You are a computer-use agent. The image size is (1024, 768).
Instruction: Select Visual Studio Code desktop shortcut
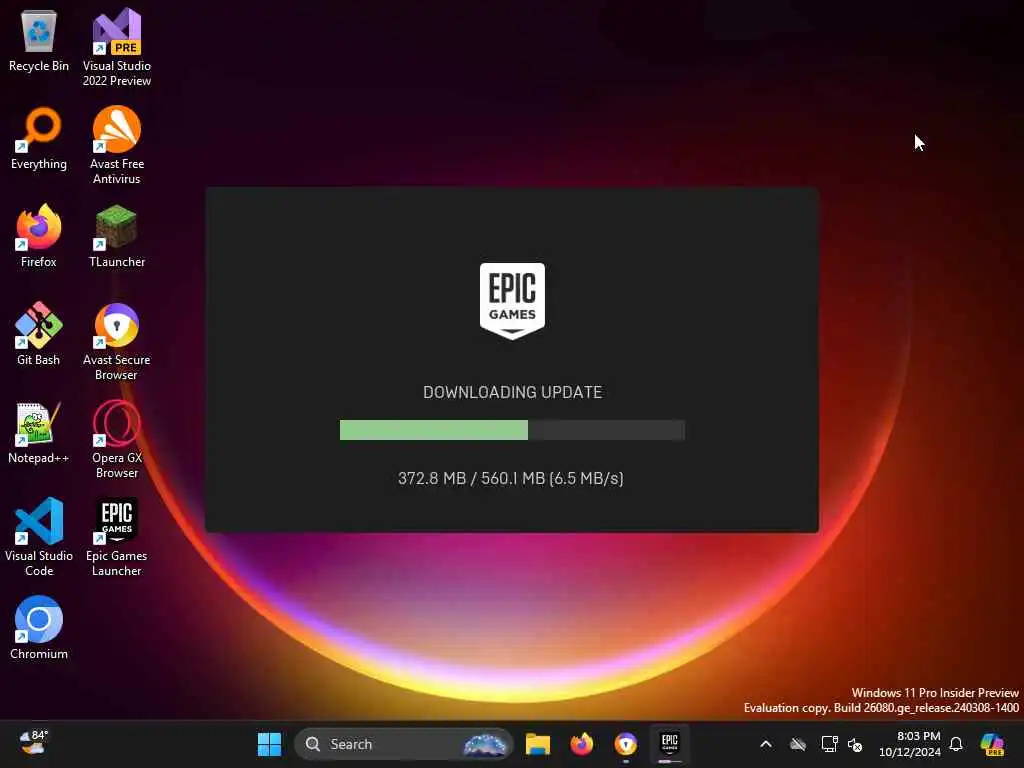click(39, 537)
